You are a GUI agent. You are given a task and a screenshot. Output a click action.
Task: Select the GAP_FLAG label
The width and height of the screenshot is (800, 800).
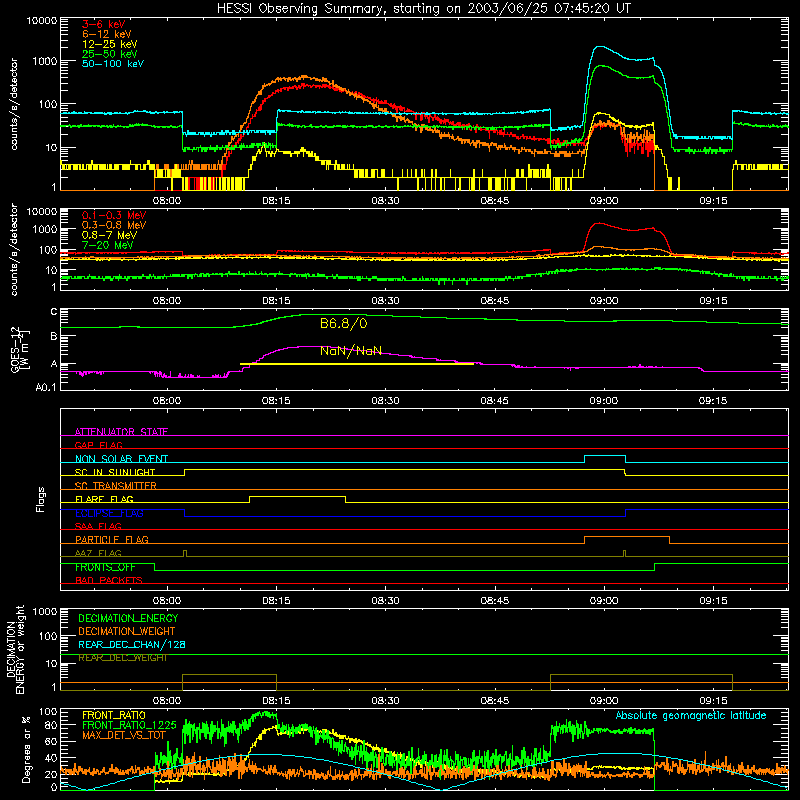tap(98, 445)
